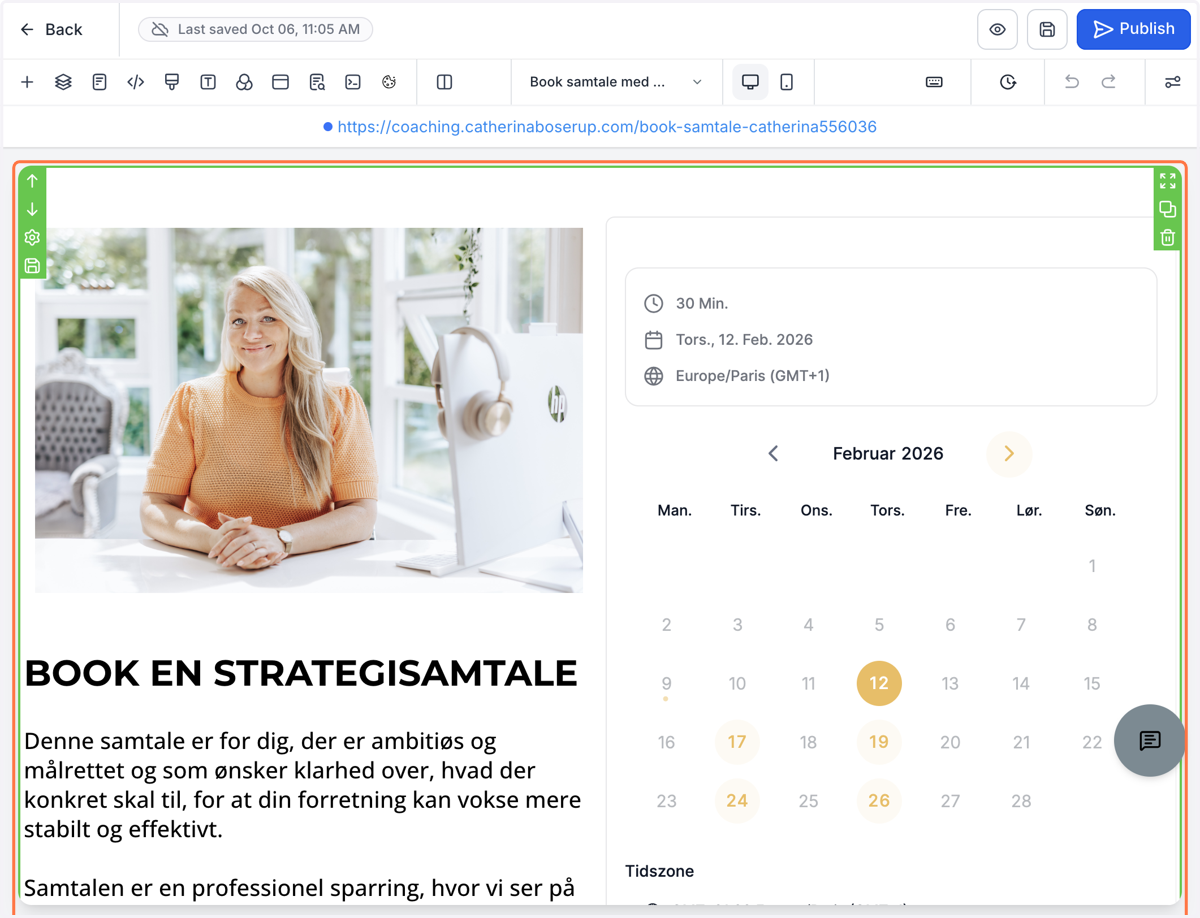Click the Last saved status pill

pos(256,29)
